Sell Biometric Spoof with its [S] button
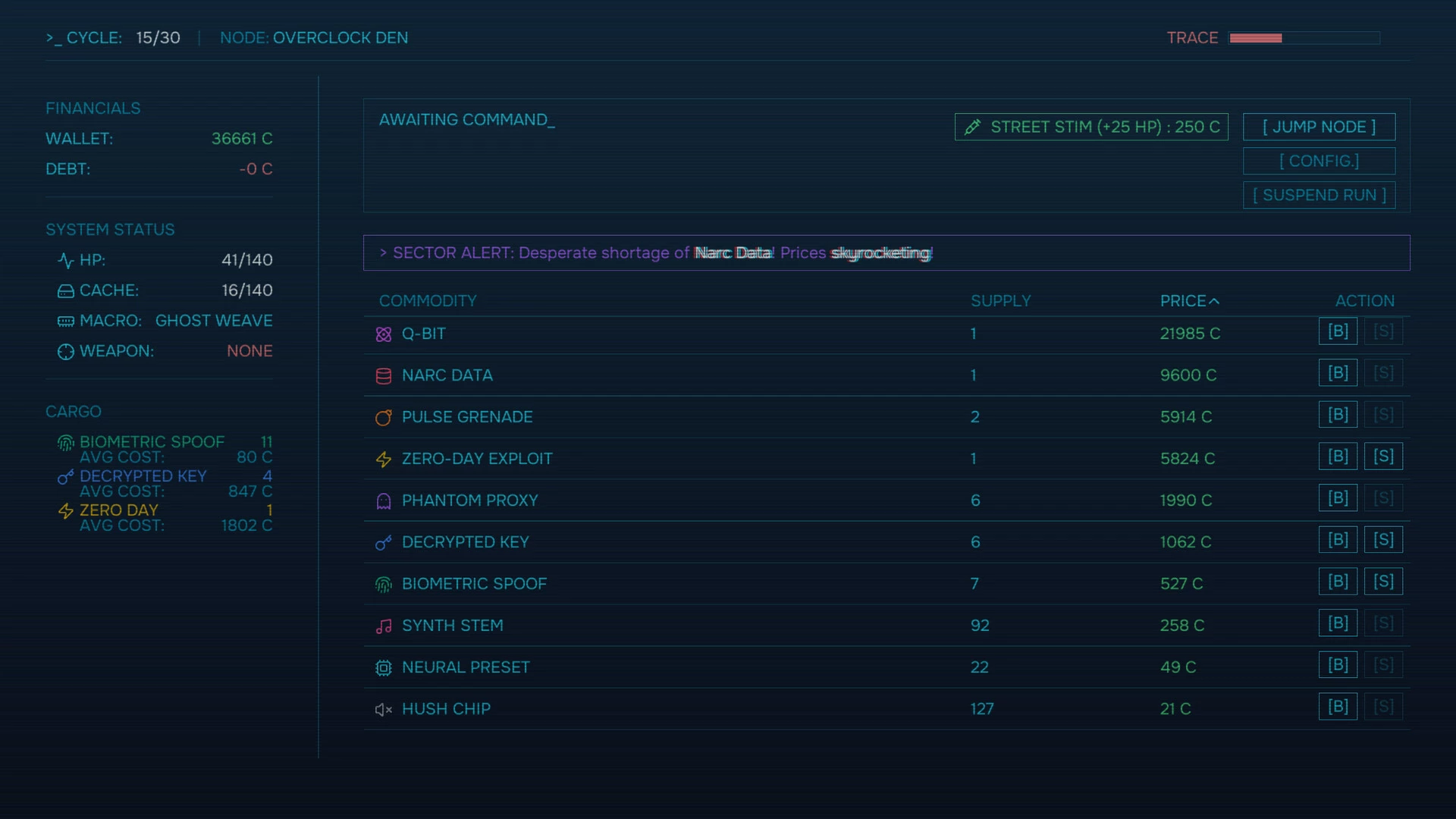The width and height of the screenshot is (1456, 819). click(x=1383, y=582)
